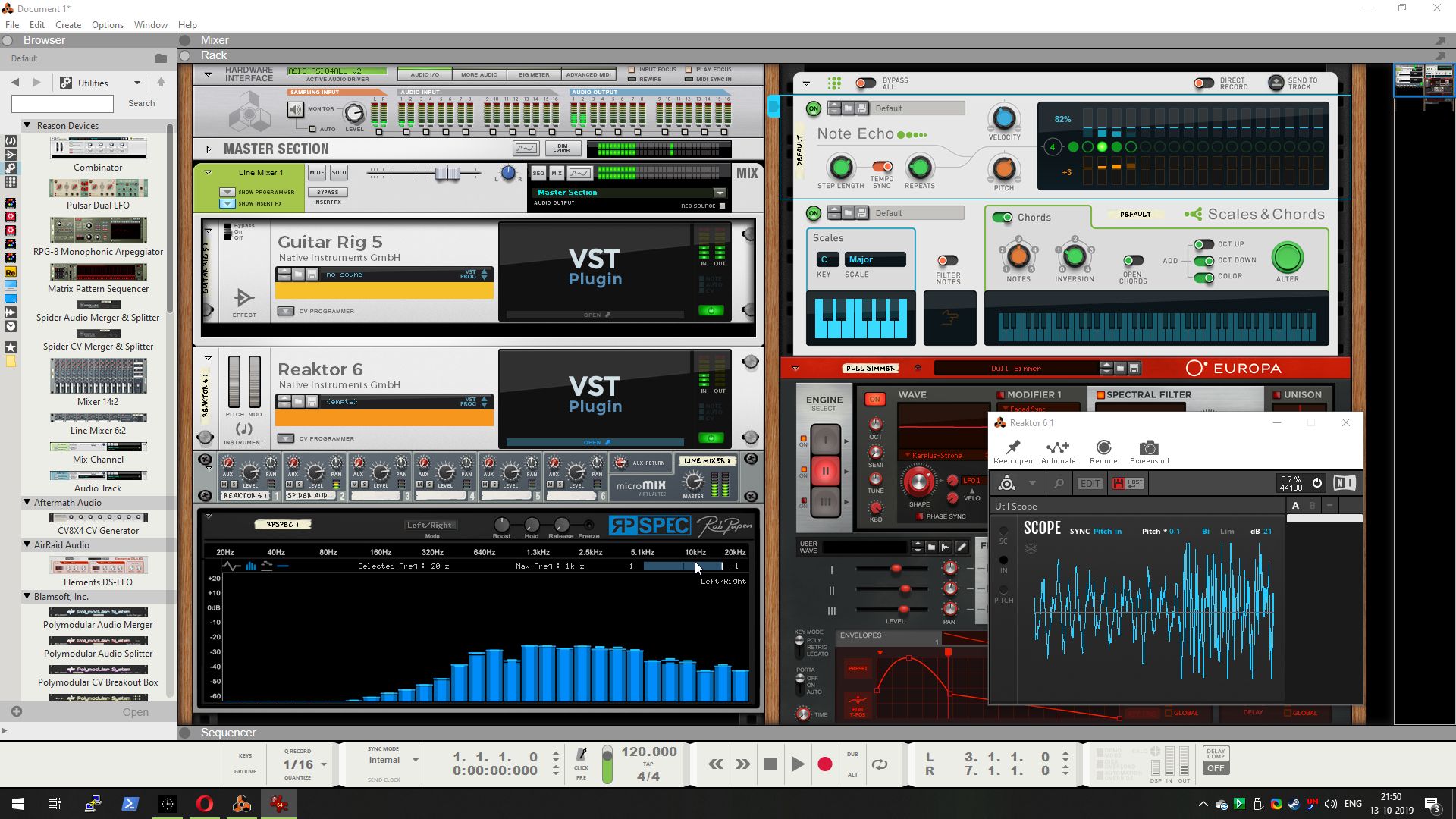Toggle the Open Chords switch
This screenshot has height=819, width=1456.
click(x=1133, y=261)
